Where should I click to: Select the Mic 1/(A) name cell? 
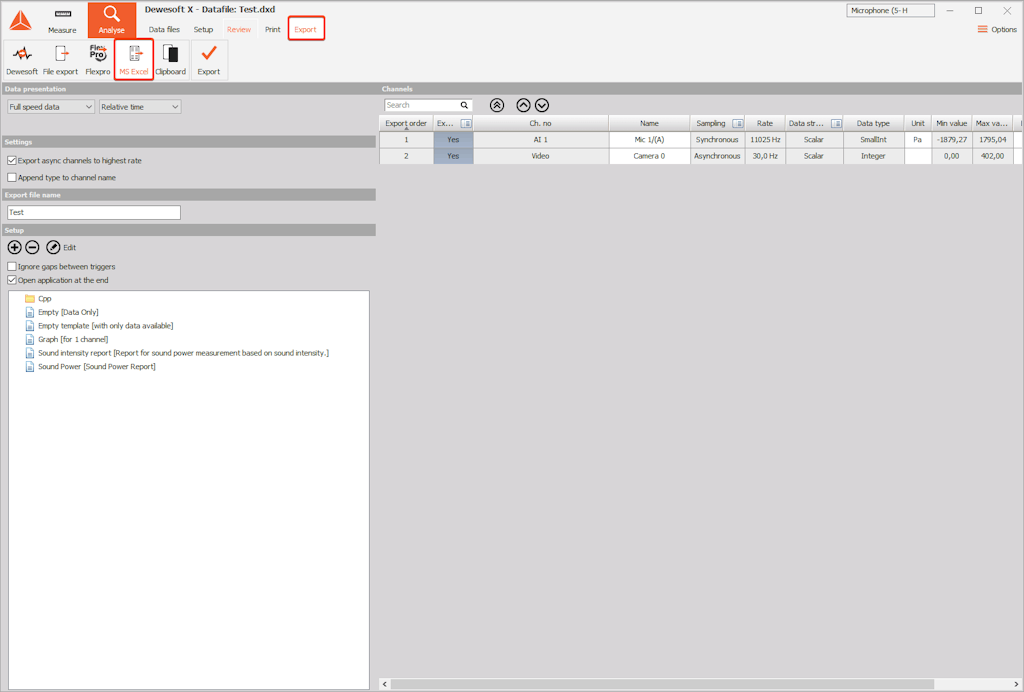tap(649, 140)
